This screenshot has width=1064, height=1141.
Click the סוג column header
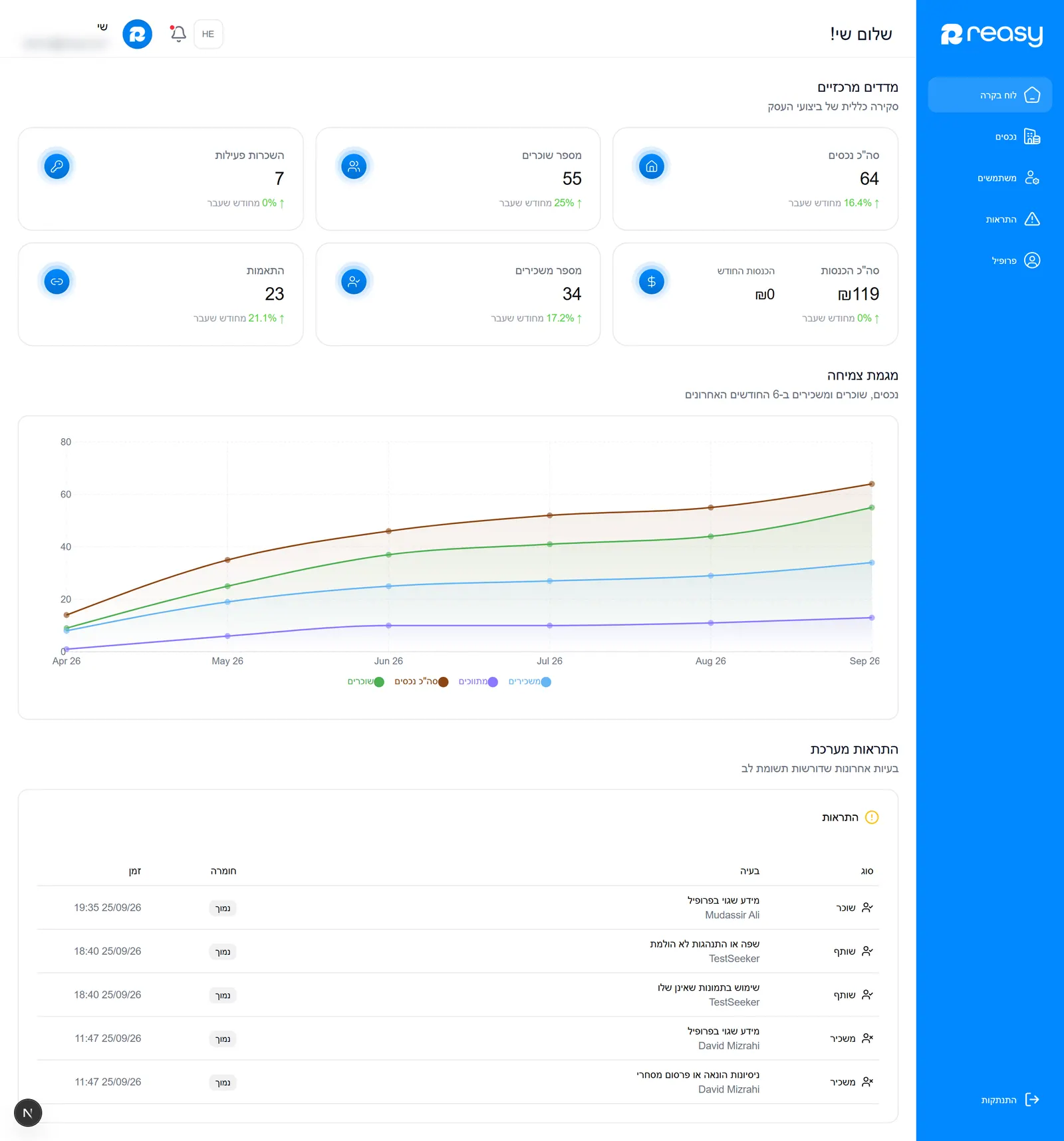[x=867, y=871]
